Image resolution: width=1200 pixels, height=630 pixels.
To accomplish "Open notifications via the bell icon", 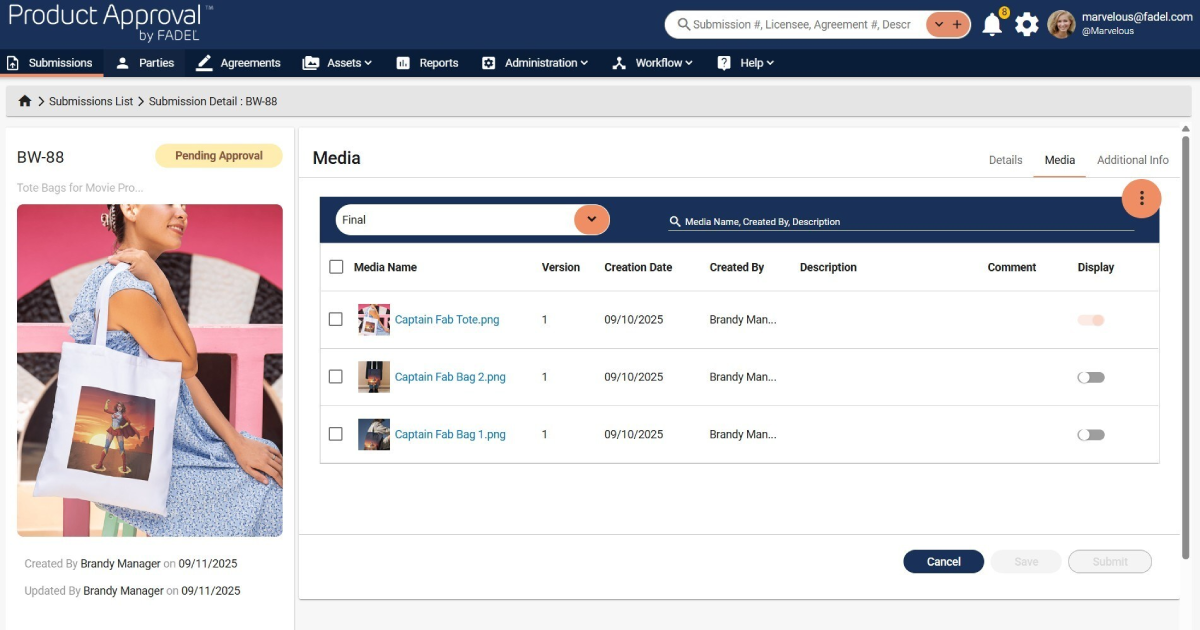I will coord(992,24).
